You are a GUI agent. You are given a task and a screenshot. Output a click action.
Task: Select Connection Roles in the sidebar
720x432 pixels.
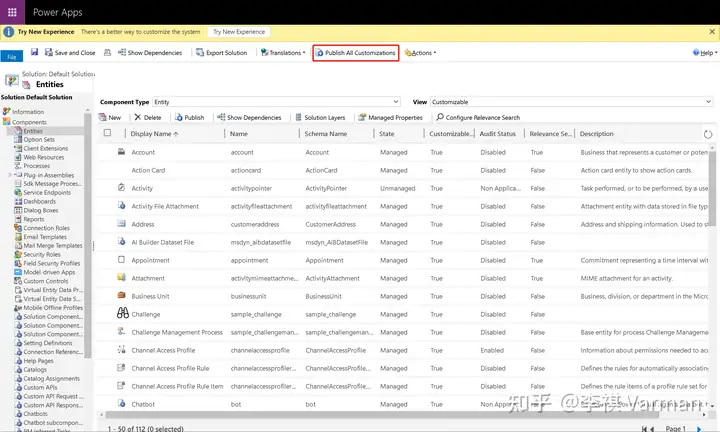point(46,228)
